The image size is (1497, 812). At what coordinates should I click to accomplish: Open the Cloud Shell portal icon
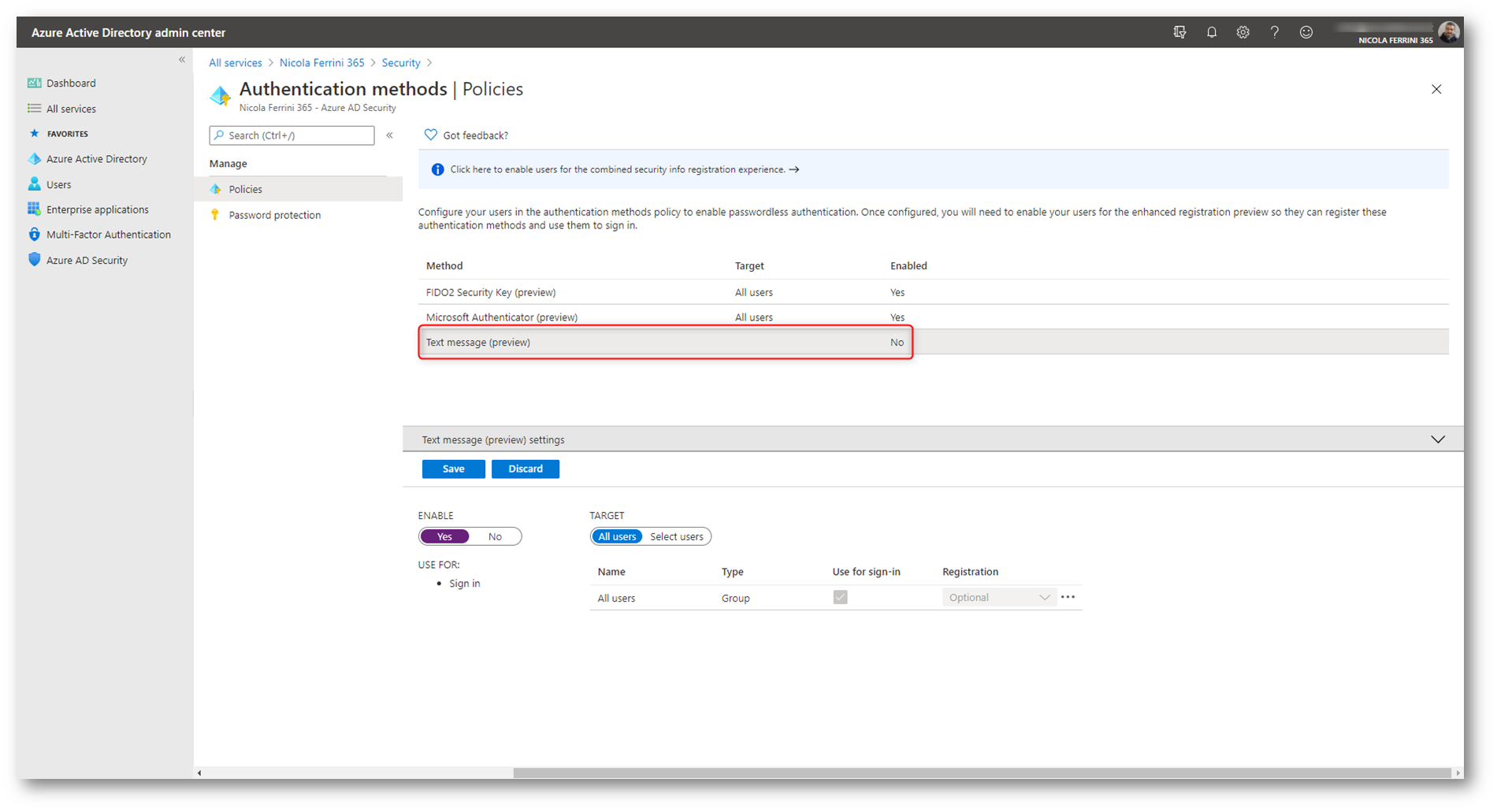coord(1179,32)
